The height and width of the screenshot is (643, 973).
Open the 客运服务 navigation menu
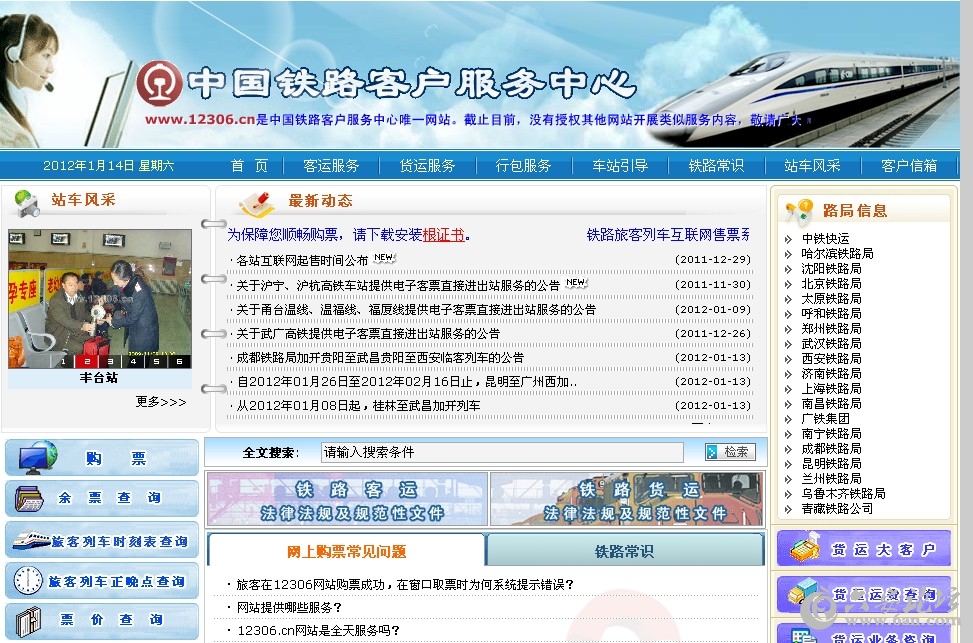331,166
